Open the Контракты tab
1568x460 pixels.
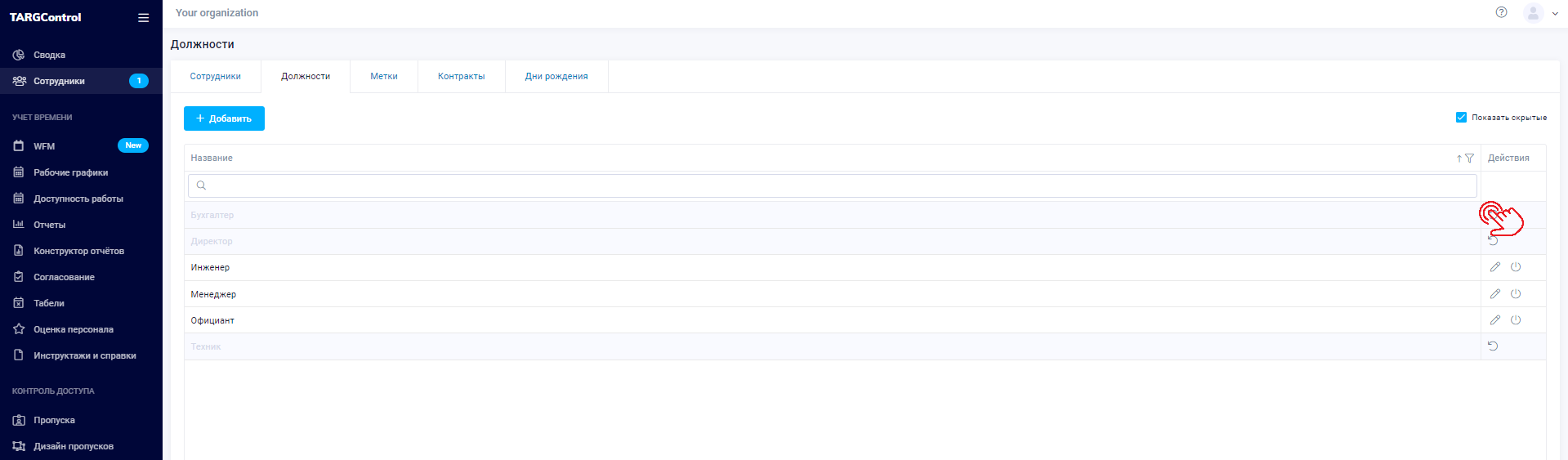(462, 76)
